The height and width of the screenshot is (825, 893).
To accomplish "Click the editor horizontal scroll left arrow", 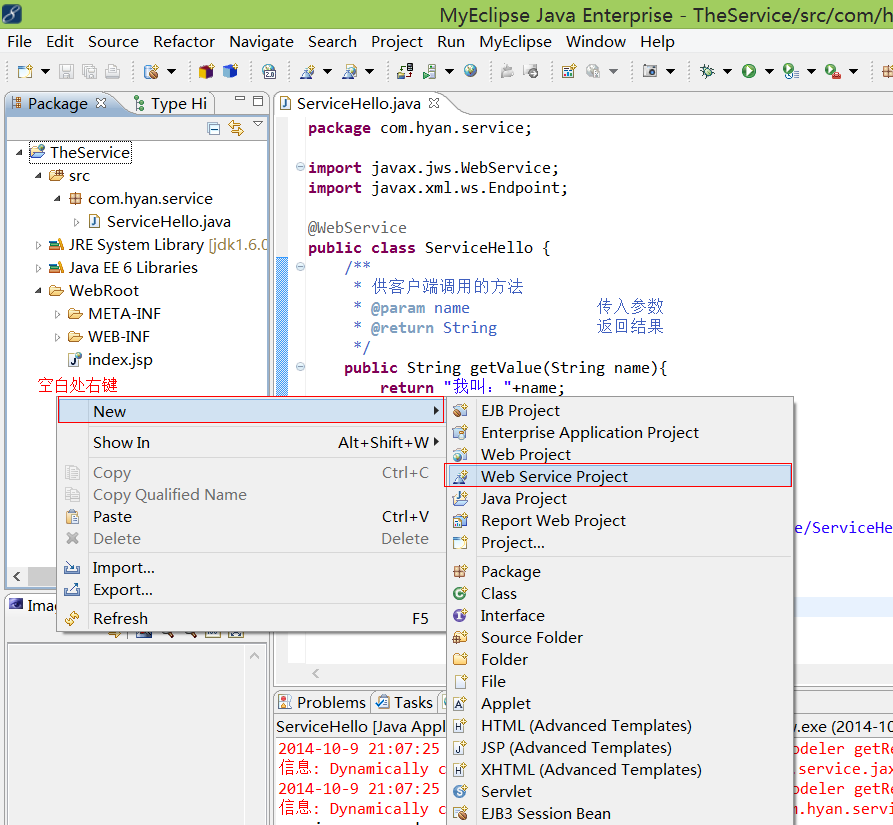I will pyautogui.click(x=316, y=674).
